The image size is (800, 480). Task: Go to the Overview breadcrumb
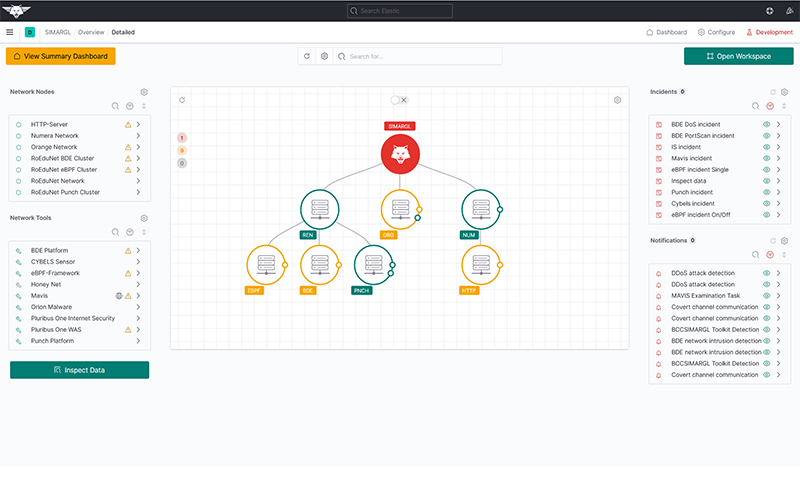91,32
